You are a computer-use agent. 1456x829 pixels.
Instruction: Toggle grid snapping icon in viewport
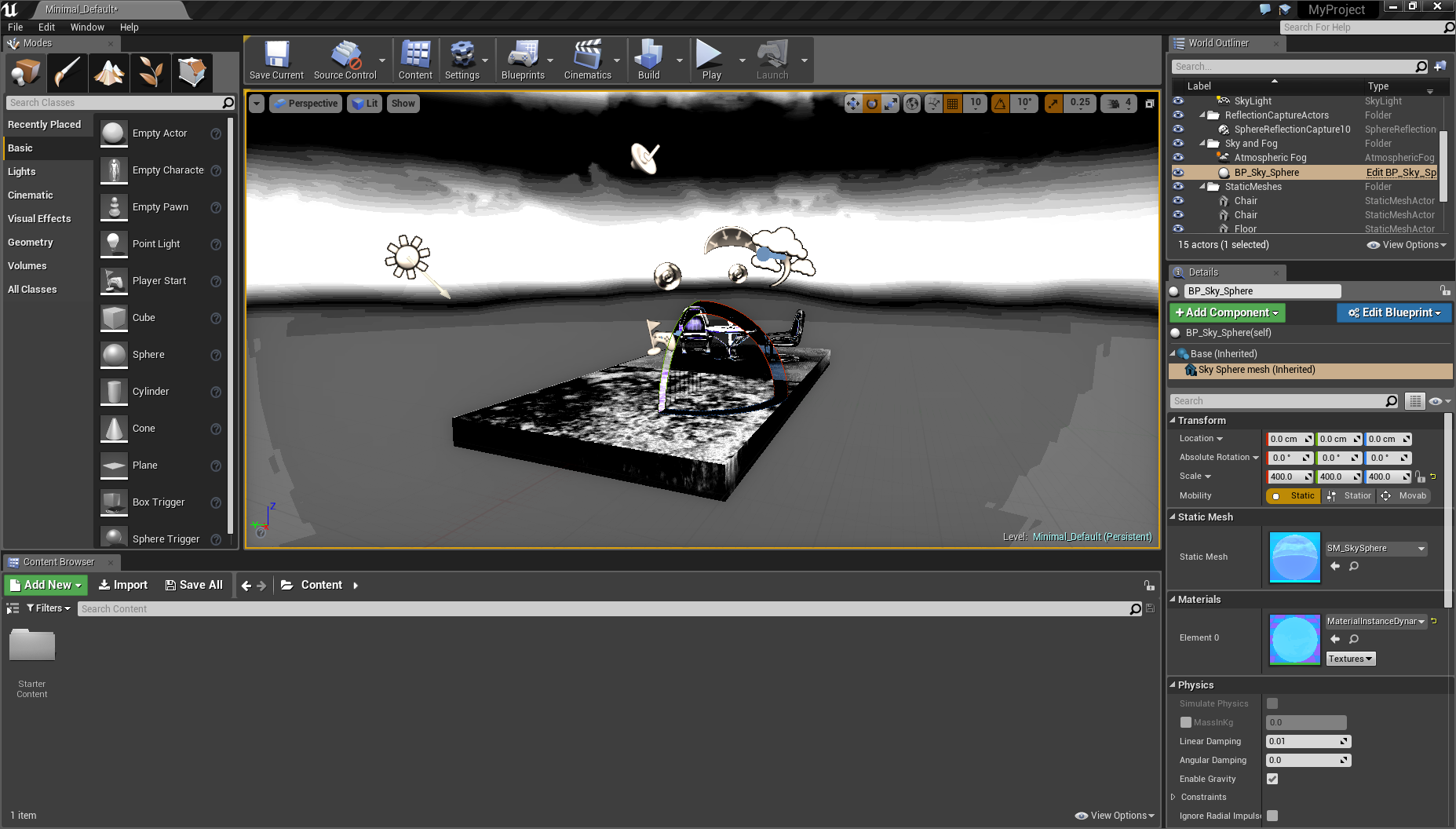coord(952,104)
